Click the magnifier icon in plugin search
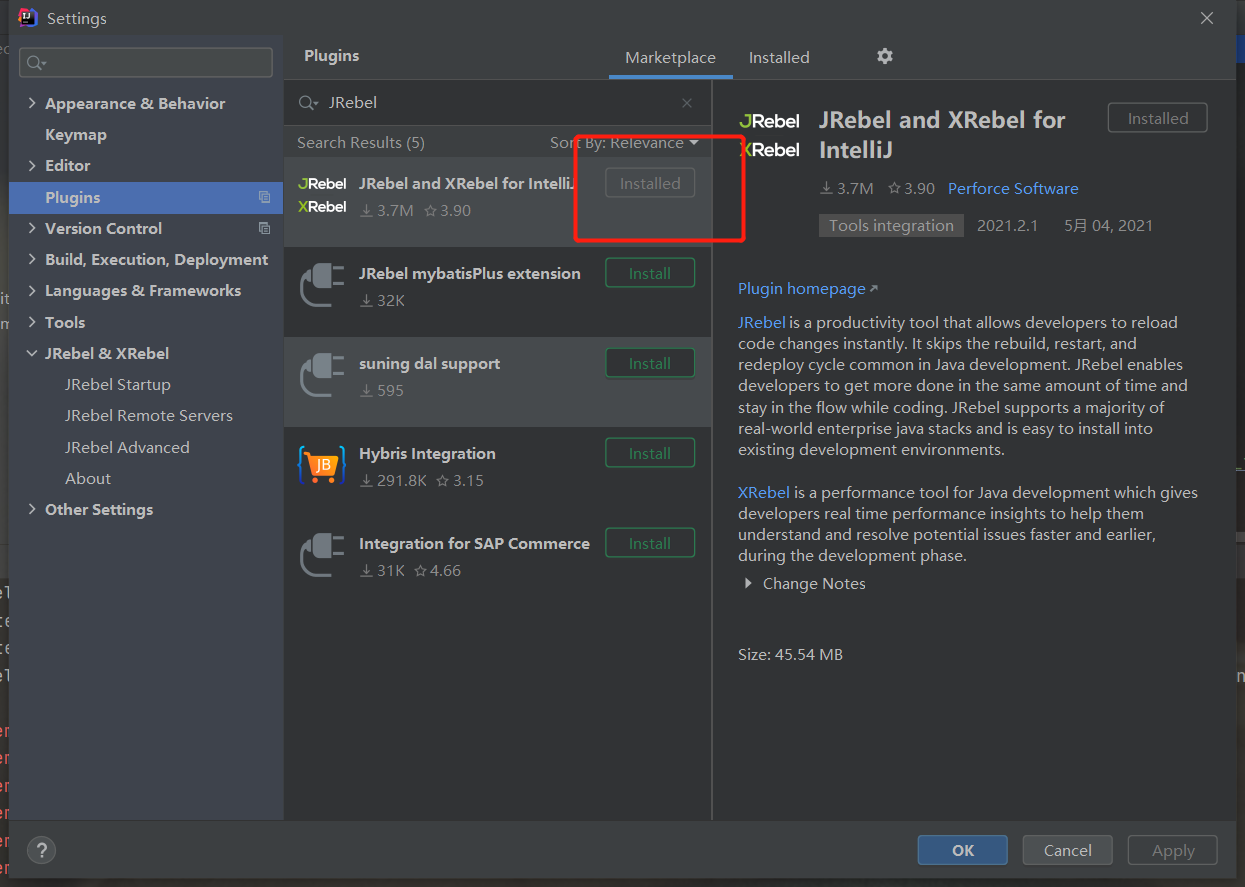This screenshot has width=1245, height=887. pyautogui.click(x=308, y=103)
